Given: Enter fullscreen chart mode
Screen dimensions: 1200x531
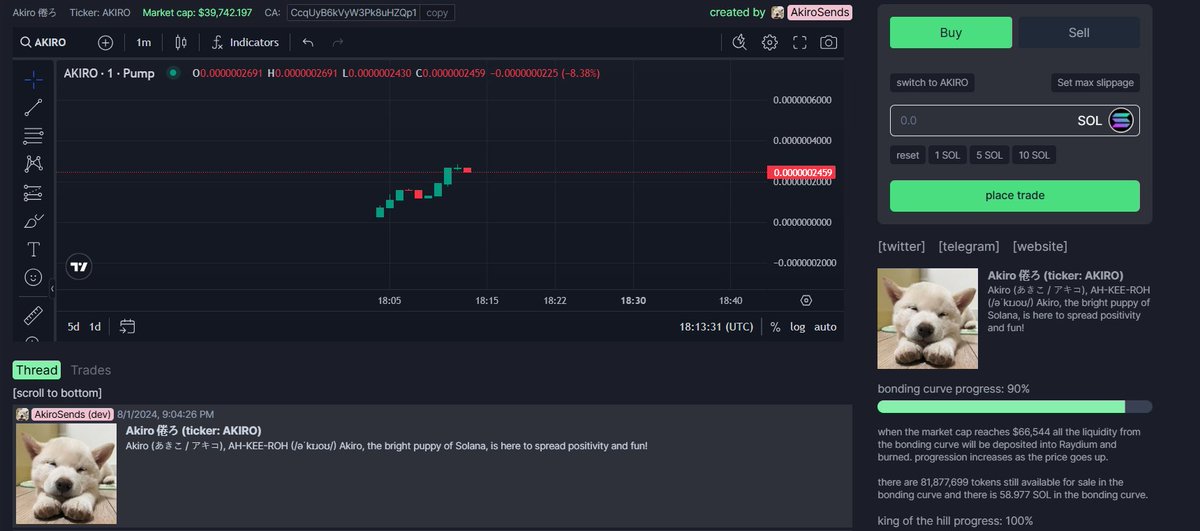Looking at the screenshot, I should pos(800,42).
